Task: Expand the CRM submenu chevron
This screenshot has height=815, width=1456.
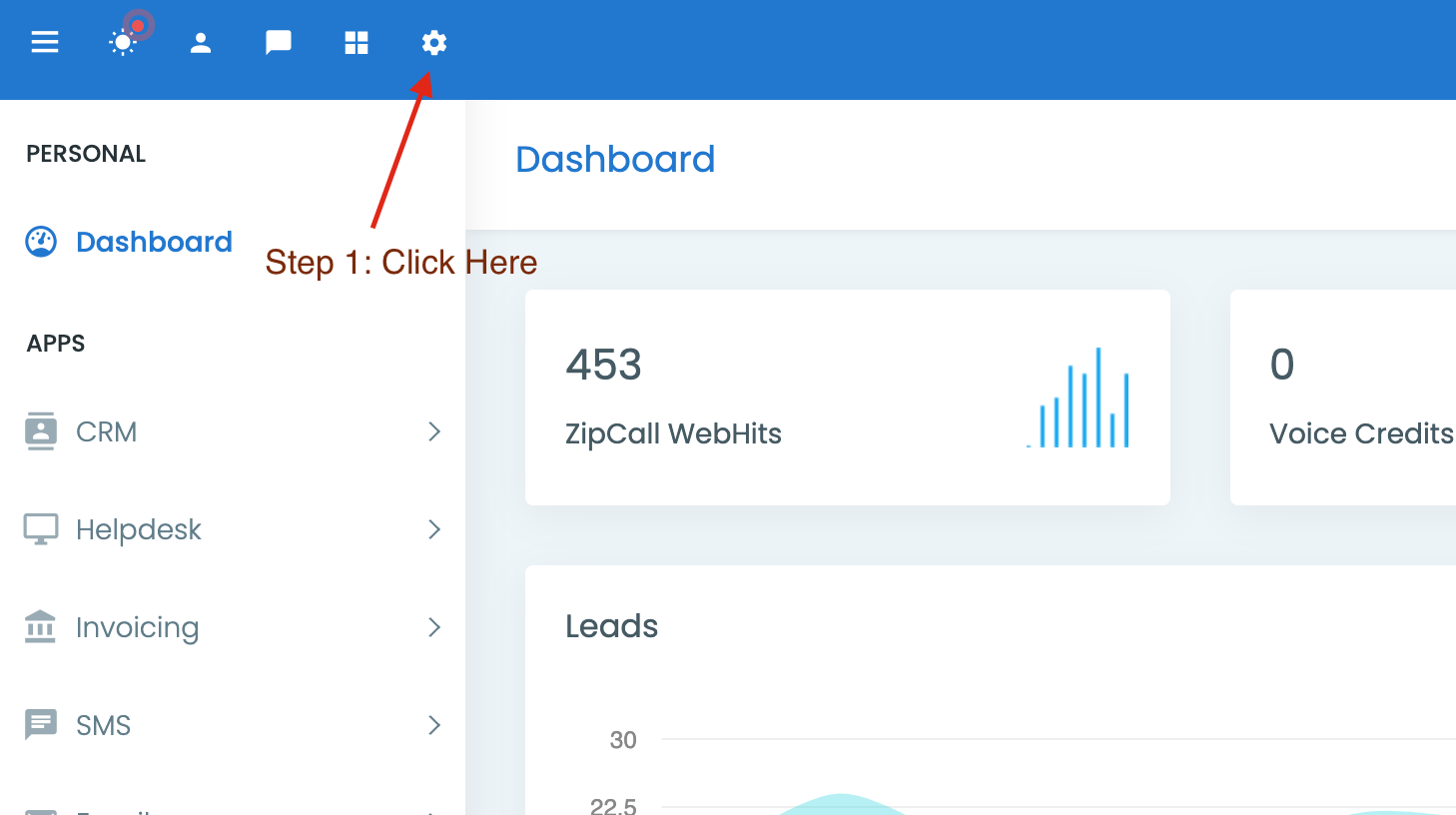Action: tap(434, 431)
